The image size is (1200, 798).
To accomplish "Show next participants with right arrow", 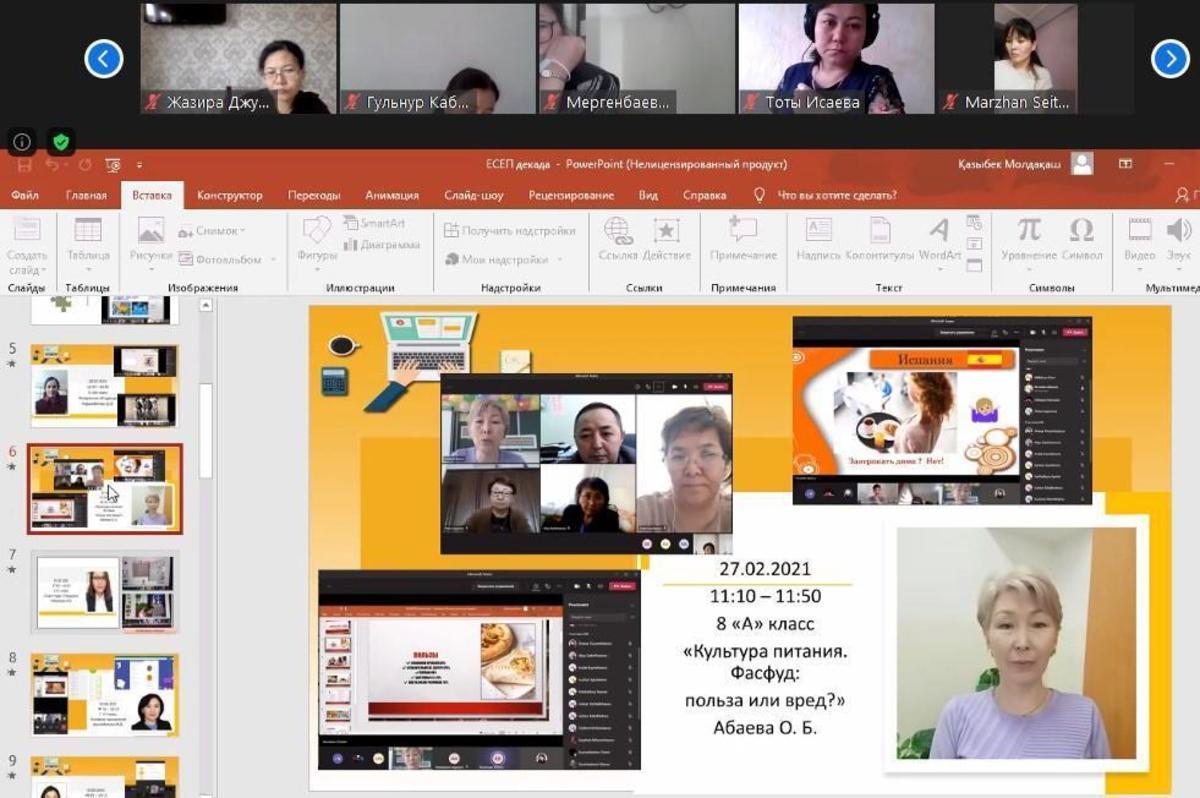I will tap(1170, 59).
